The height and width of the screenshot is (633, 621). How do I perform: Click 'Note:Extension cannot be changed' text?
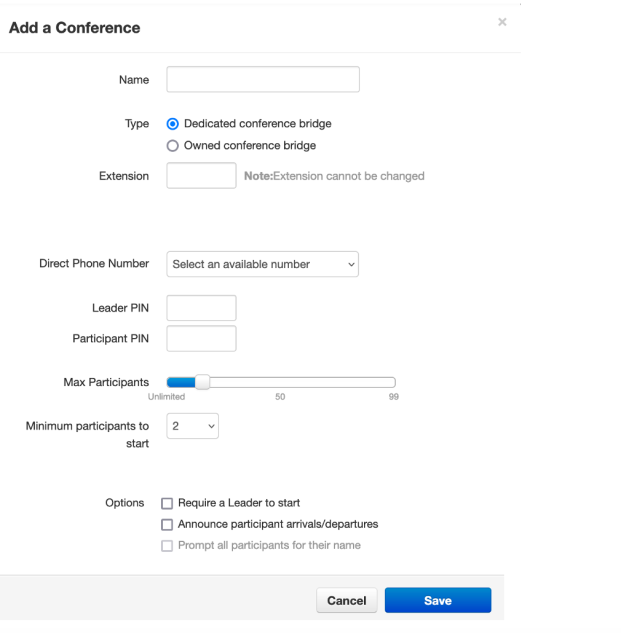coord(334,176)
